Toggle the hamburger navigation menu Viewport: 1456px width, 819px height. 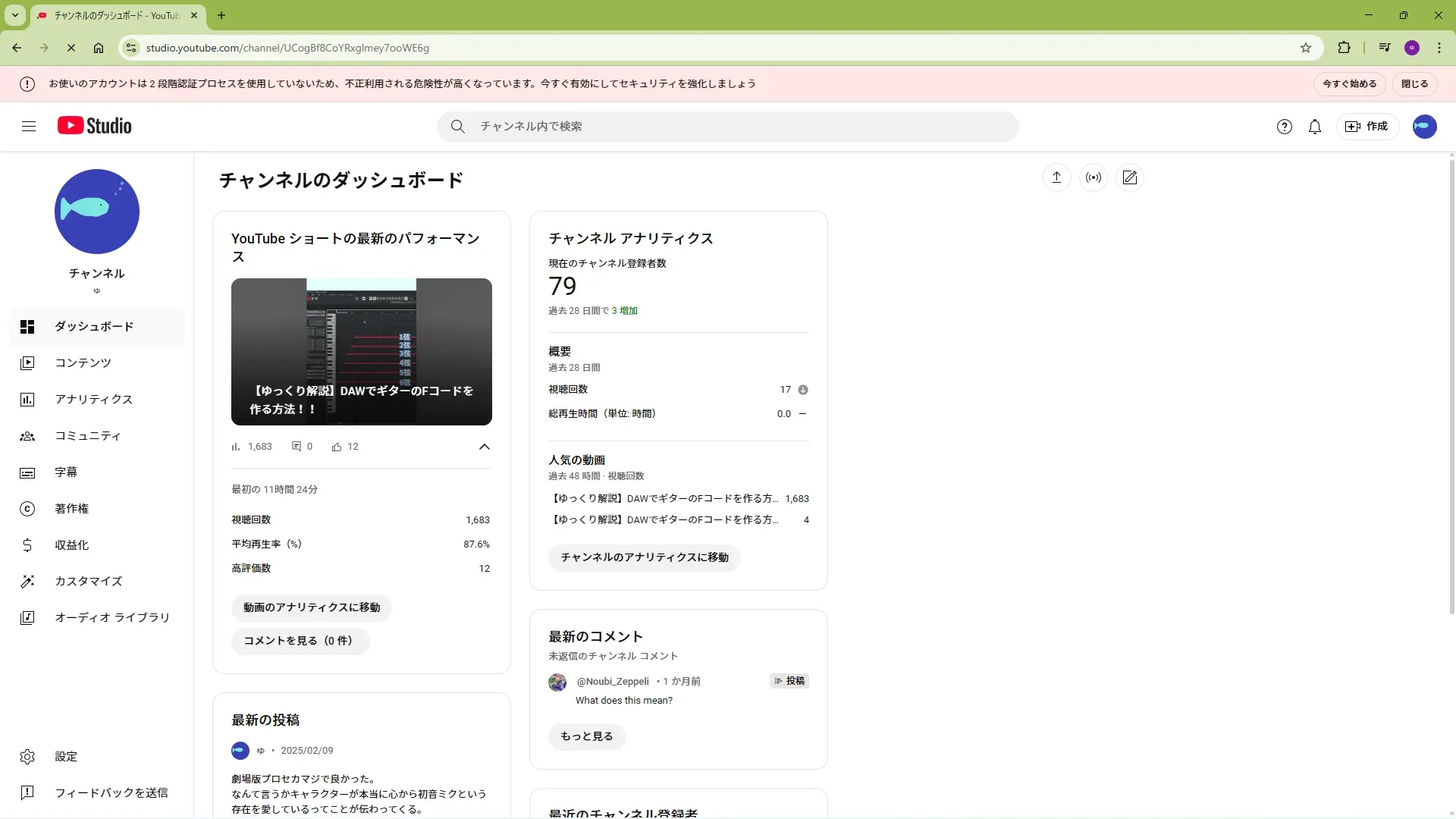[29, 127]
